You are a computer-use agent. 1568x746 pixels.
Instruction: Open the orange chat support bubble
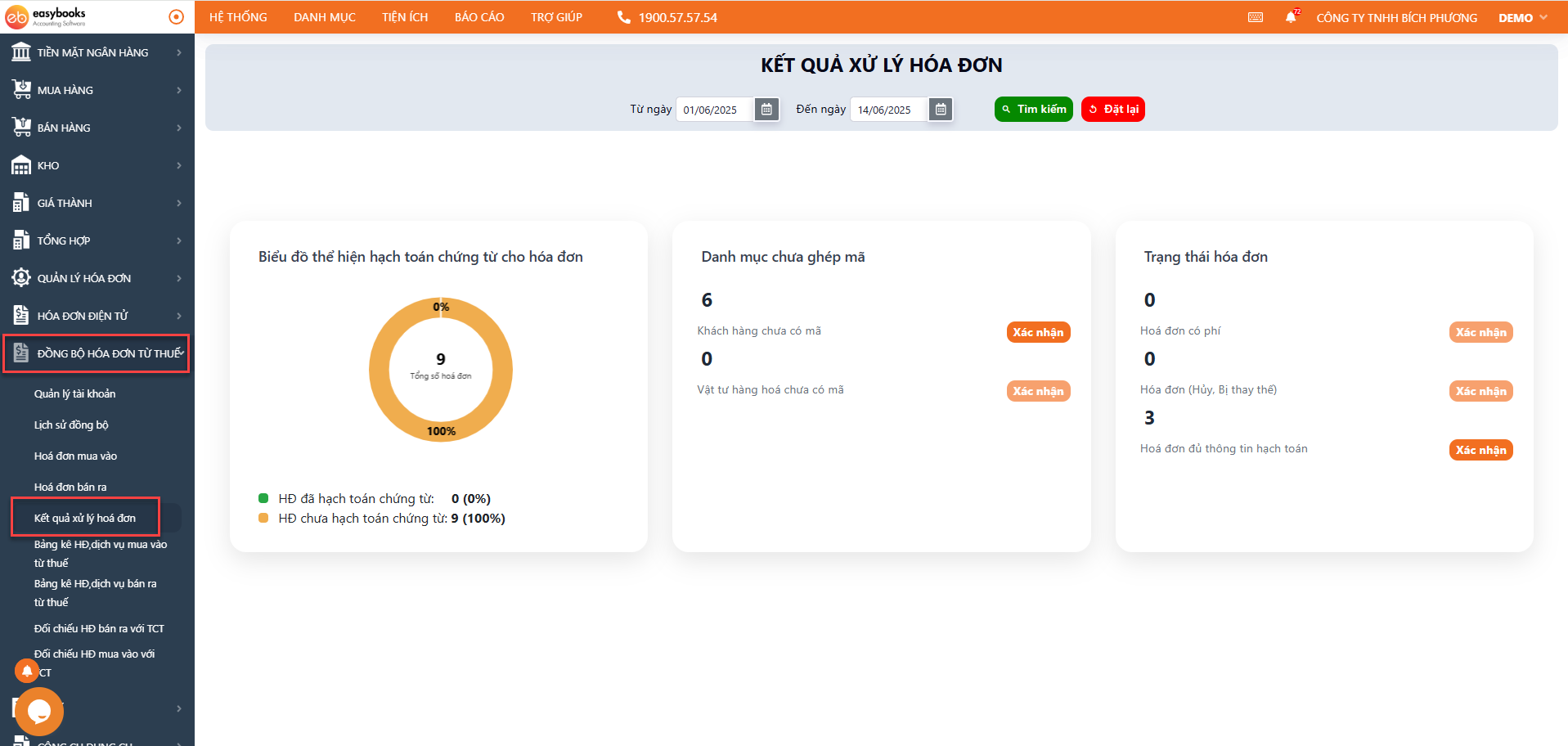tap(39, 712)
